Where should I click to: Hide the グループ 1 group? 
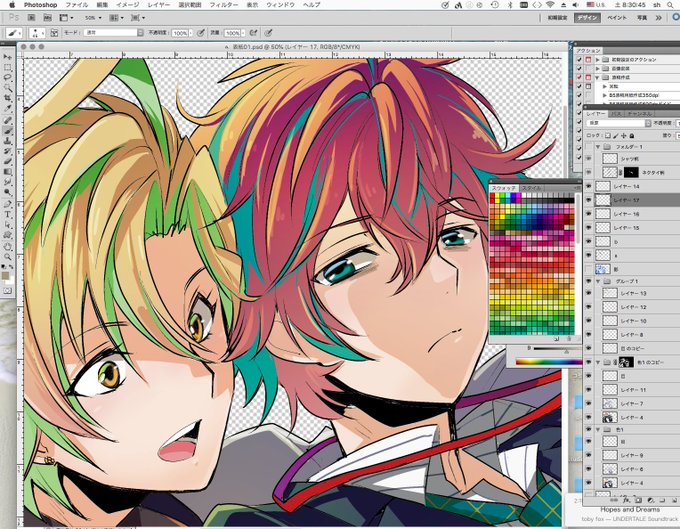point(588,281)
